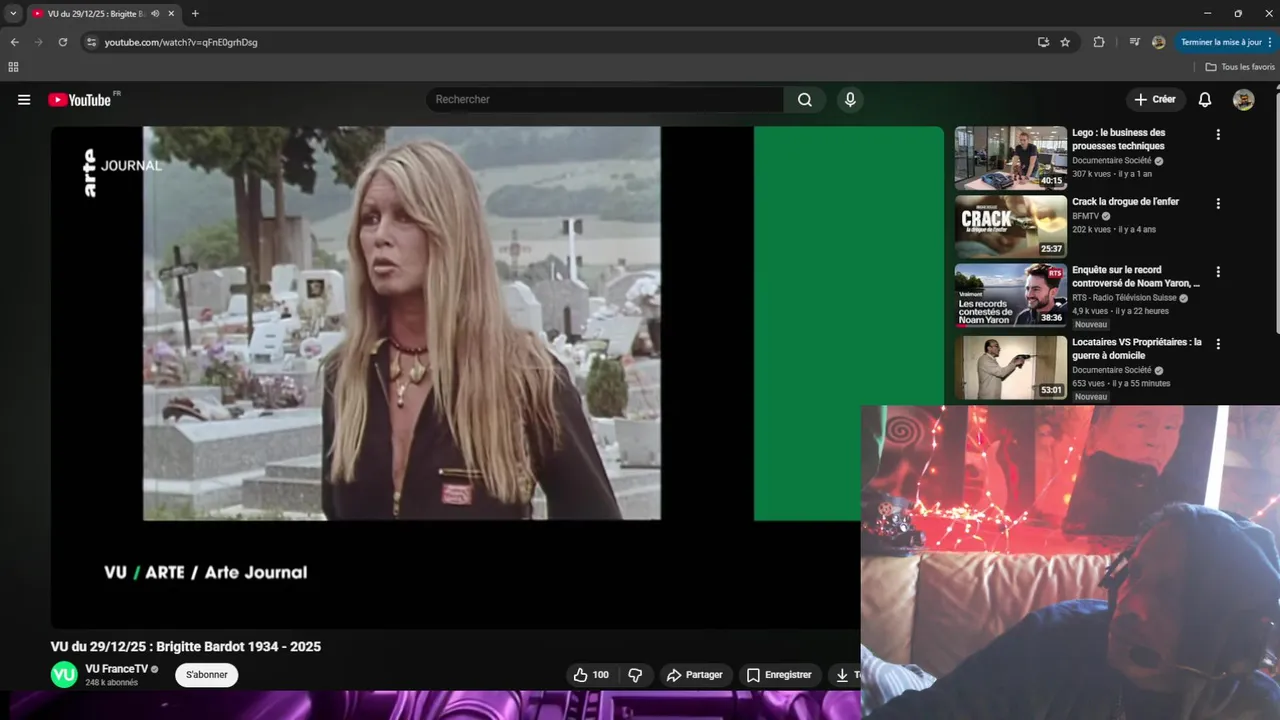Screen dimensions: 1280x720
Task: Open the media control icon in toolbar
Action: (1134, 42)
